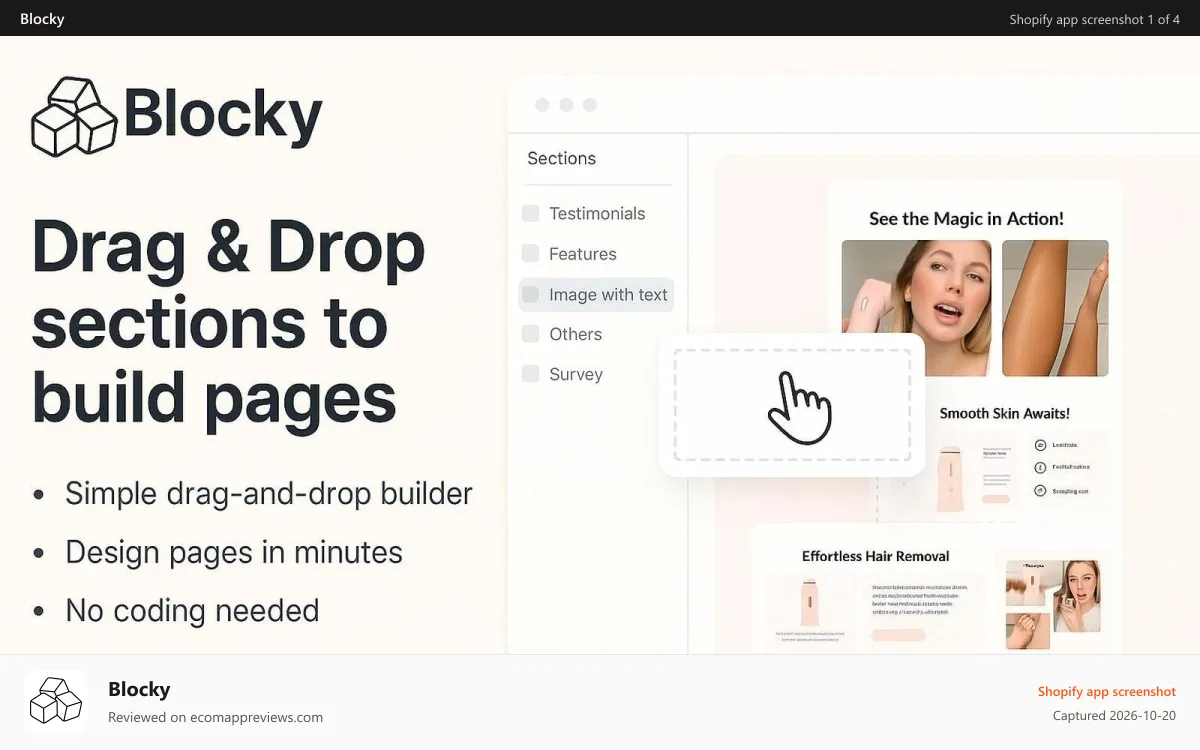The width and height of the screenshot is (1200, 750).
Task: Click the third gray window control dot
Action: pyautogui.click(x=590, y=105)
